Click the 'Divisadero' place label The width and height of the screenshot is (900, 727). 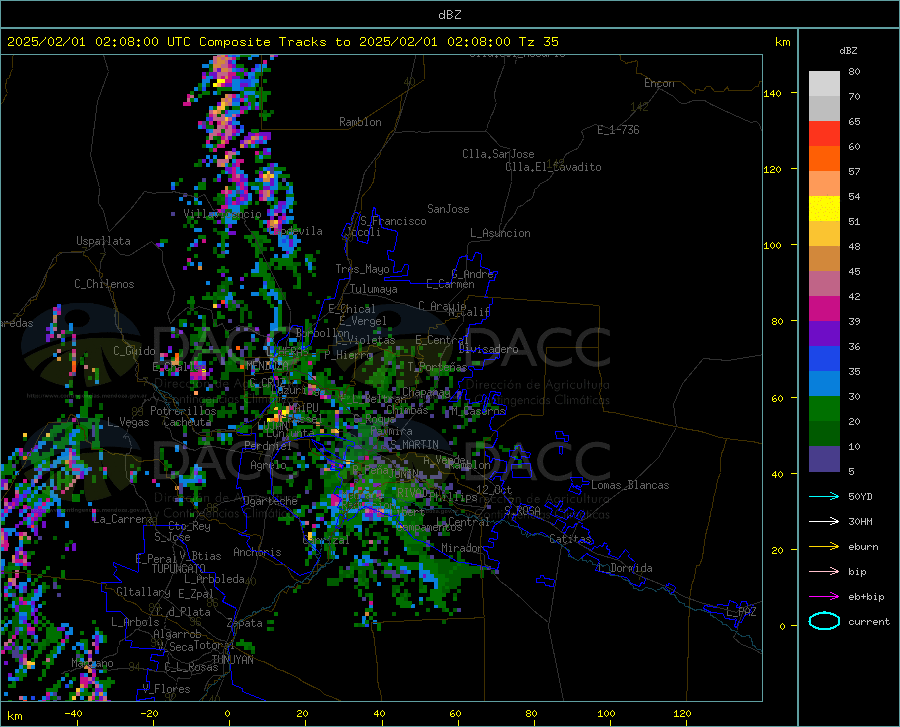coord(488,349)
